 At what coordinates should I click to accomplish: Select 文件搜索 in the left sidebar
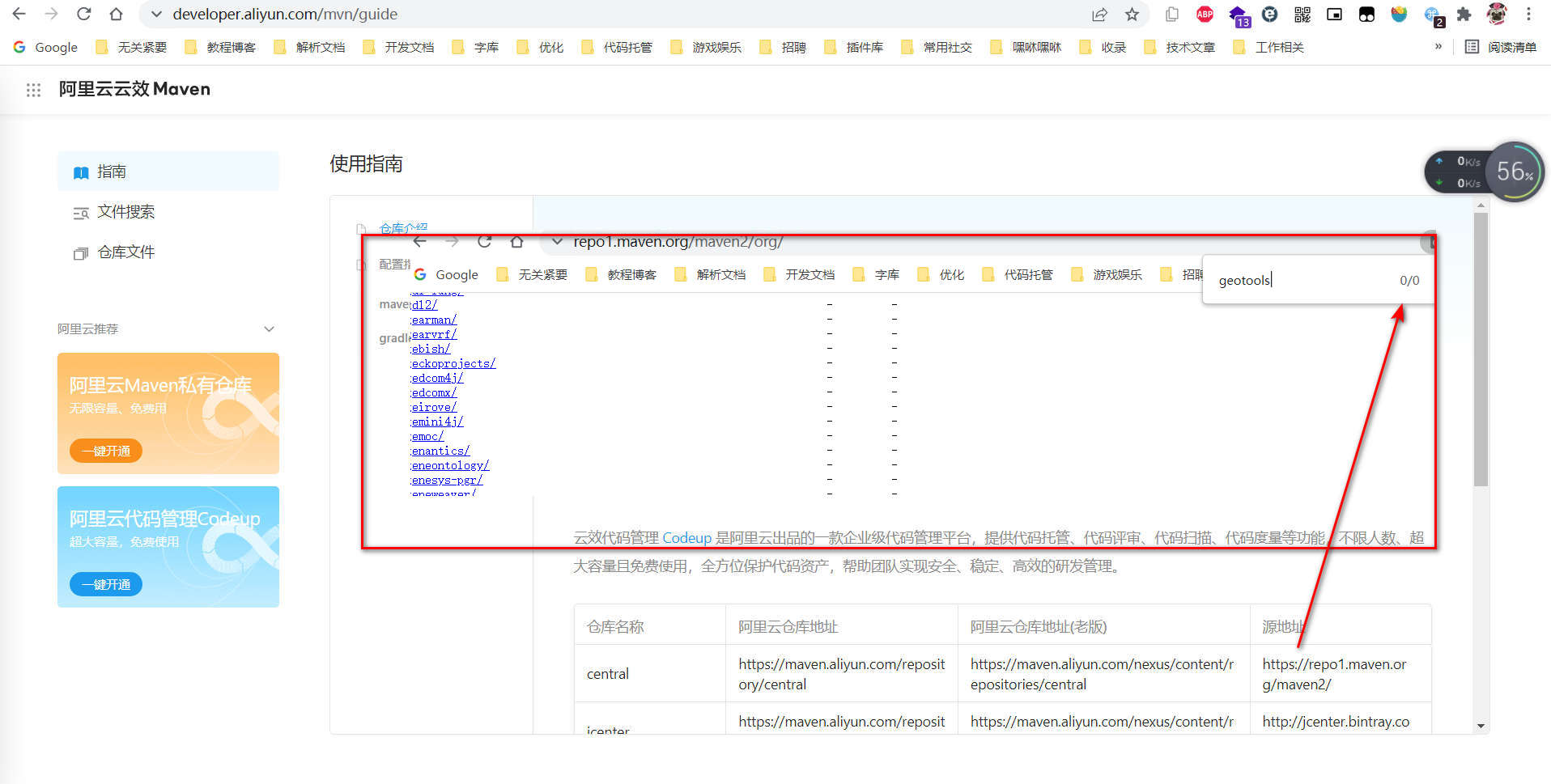click(x=168, y=212)
